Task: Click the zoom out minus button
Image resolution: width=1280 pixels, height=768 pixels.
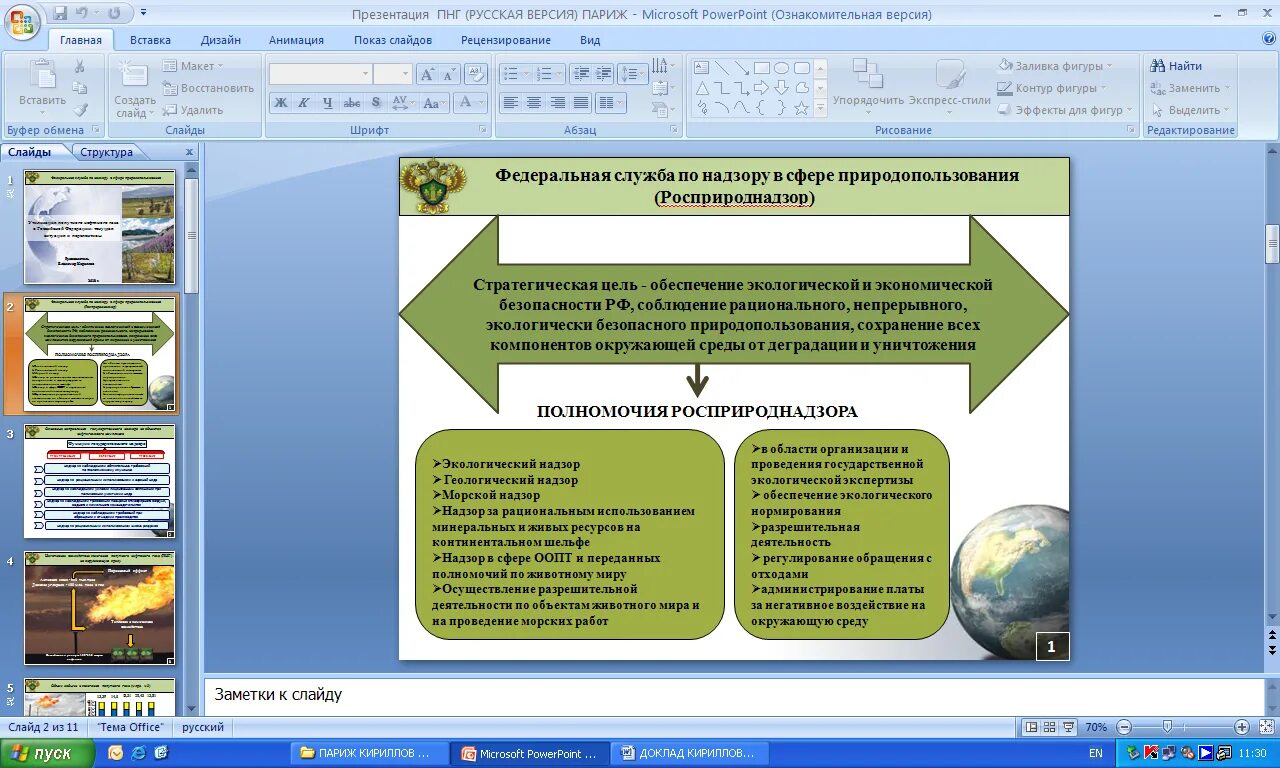Action: [1124, 727]
